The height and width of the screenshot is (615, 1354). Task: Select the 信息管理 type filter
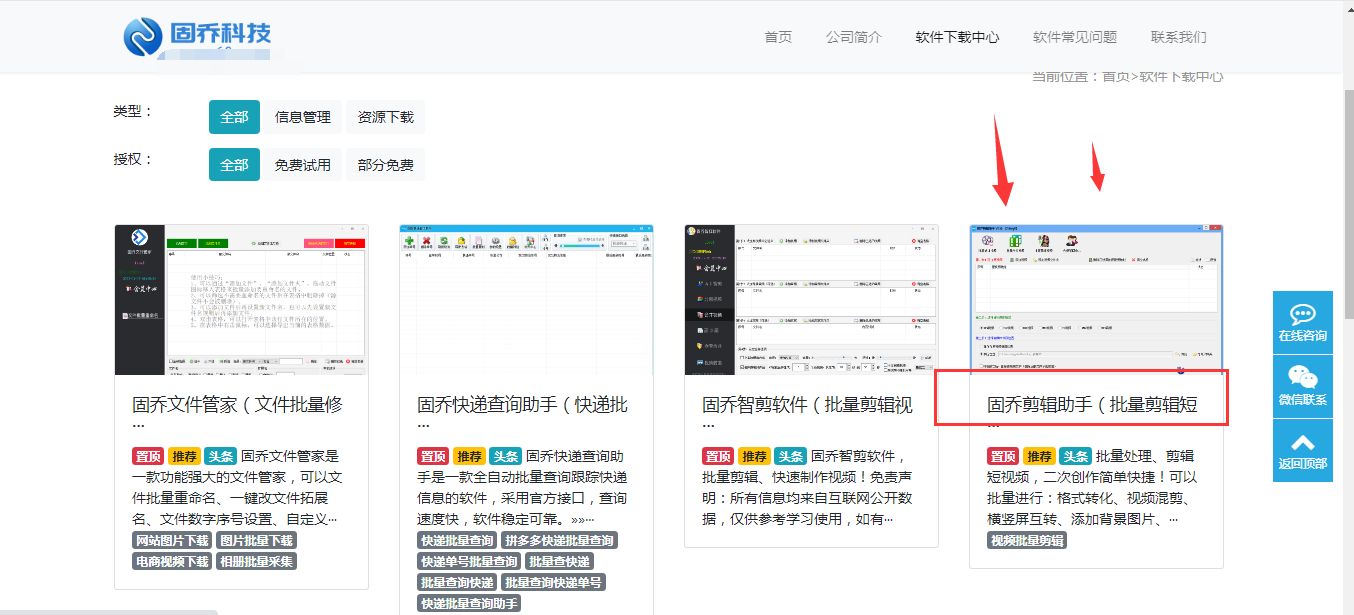pyautogui.click(x=302, y=116)
